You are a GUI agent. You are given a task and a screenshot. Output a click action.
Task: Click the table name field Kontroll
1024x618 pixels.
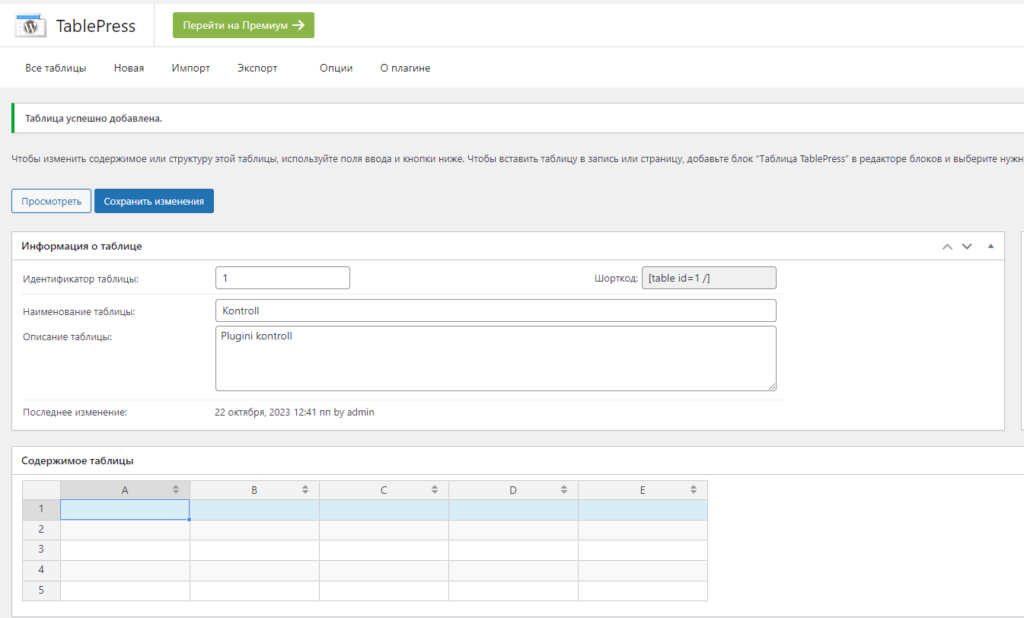tap(496, 310)
